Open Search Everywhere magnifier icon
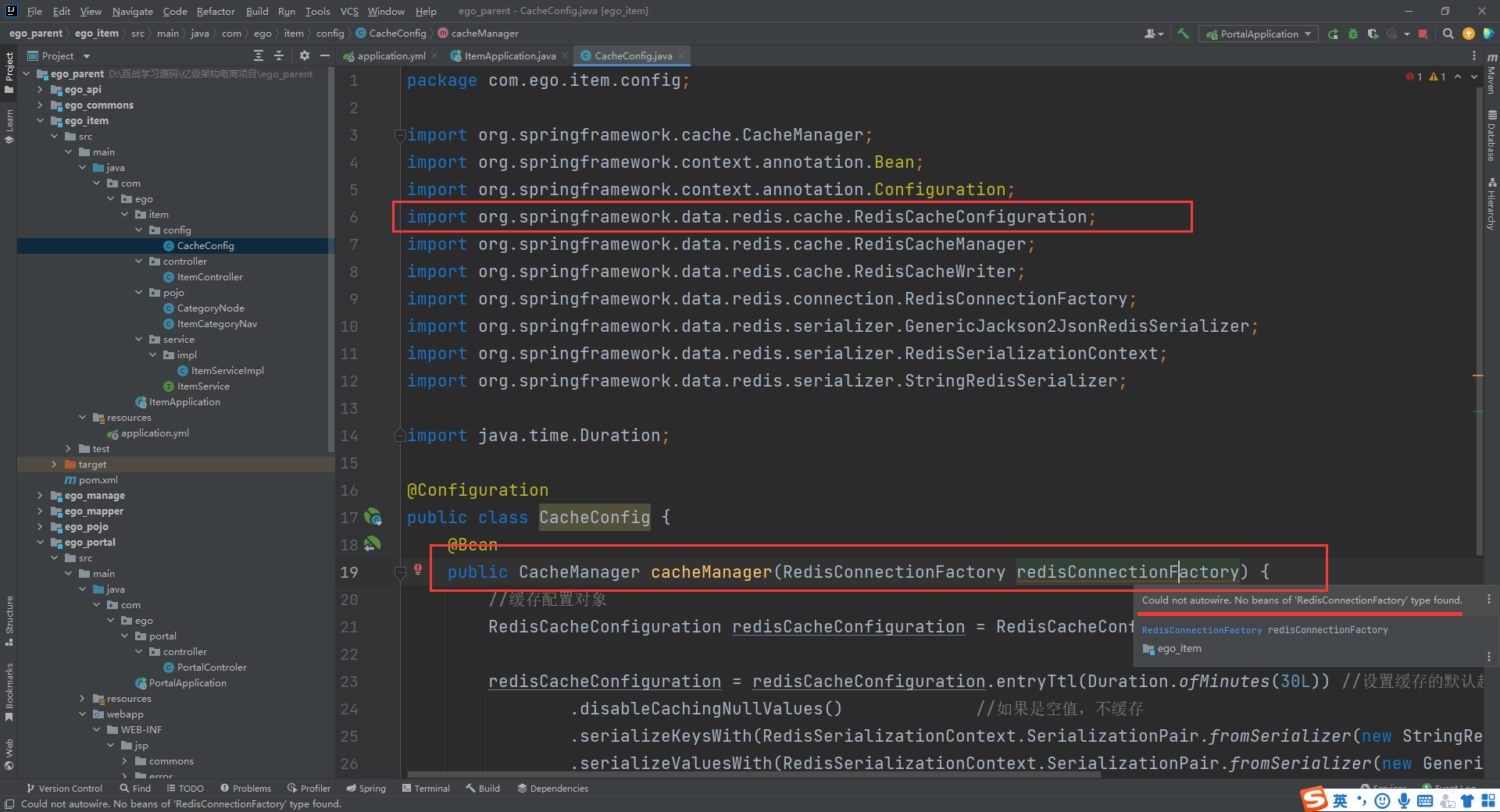This screenshot has width=1500, height=812. [x=1448, y=34]
